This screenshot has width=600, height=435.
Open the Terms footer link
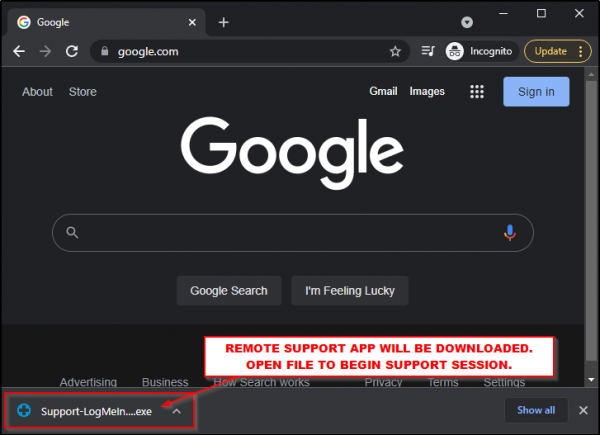pos(443,382)
